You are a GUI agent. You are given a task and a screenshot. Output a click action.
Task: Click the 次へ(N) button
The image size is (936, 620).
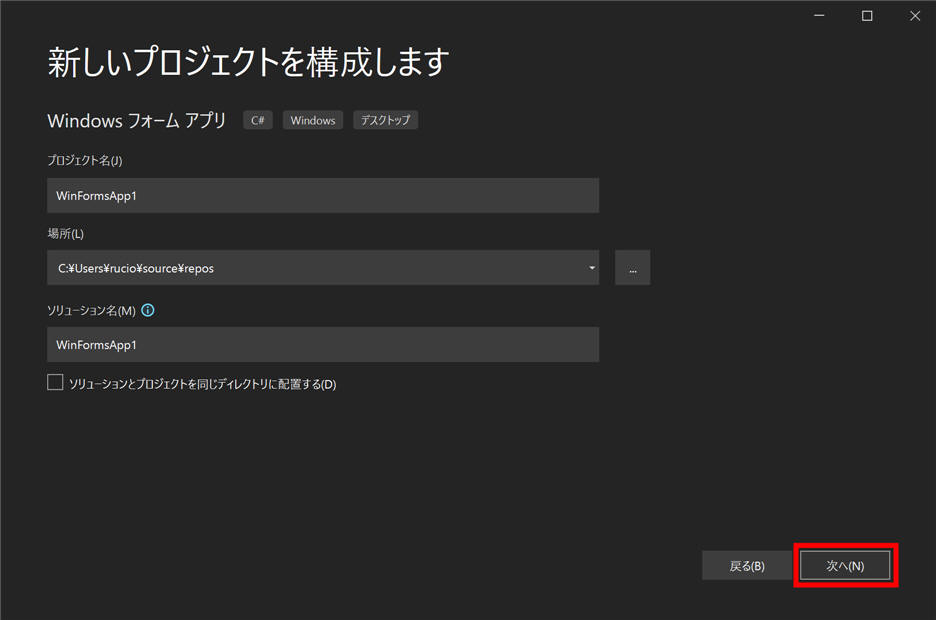pyautogui.click(x=845, y=566)
